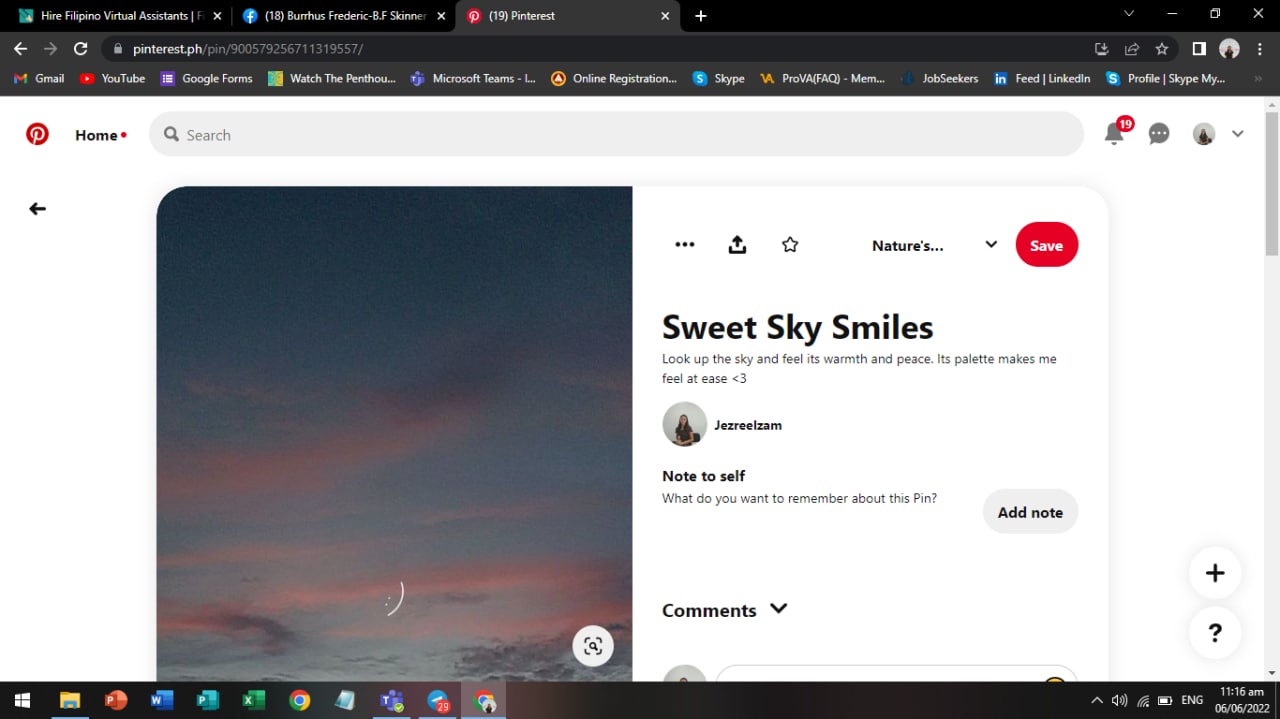The image size is (1280, 719).
Task: Open Jezreelzam's profile avatar
Action: [x=685, y=425]
